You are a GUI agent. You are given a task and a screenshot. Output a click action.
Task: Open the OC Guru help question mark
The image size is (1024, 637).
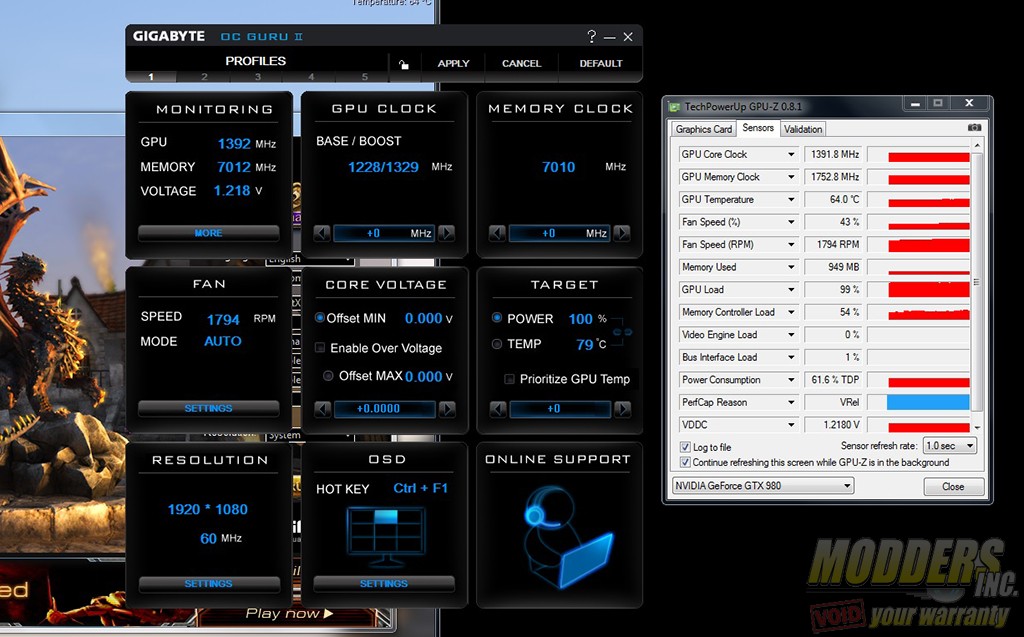tap(592, 37)
